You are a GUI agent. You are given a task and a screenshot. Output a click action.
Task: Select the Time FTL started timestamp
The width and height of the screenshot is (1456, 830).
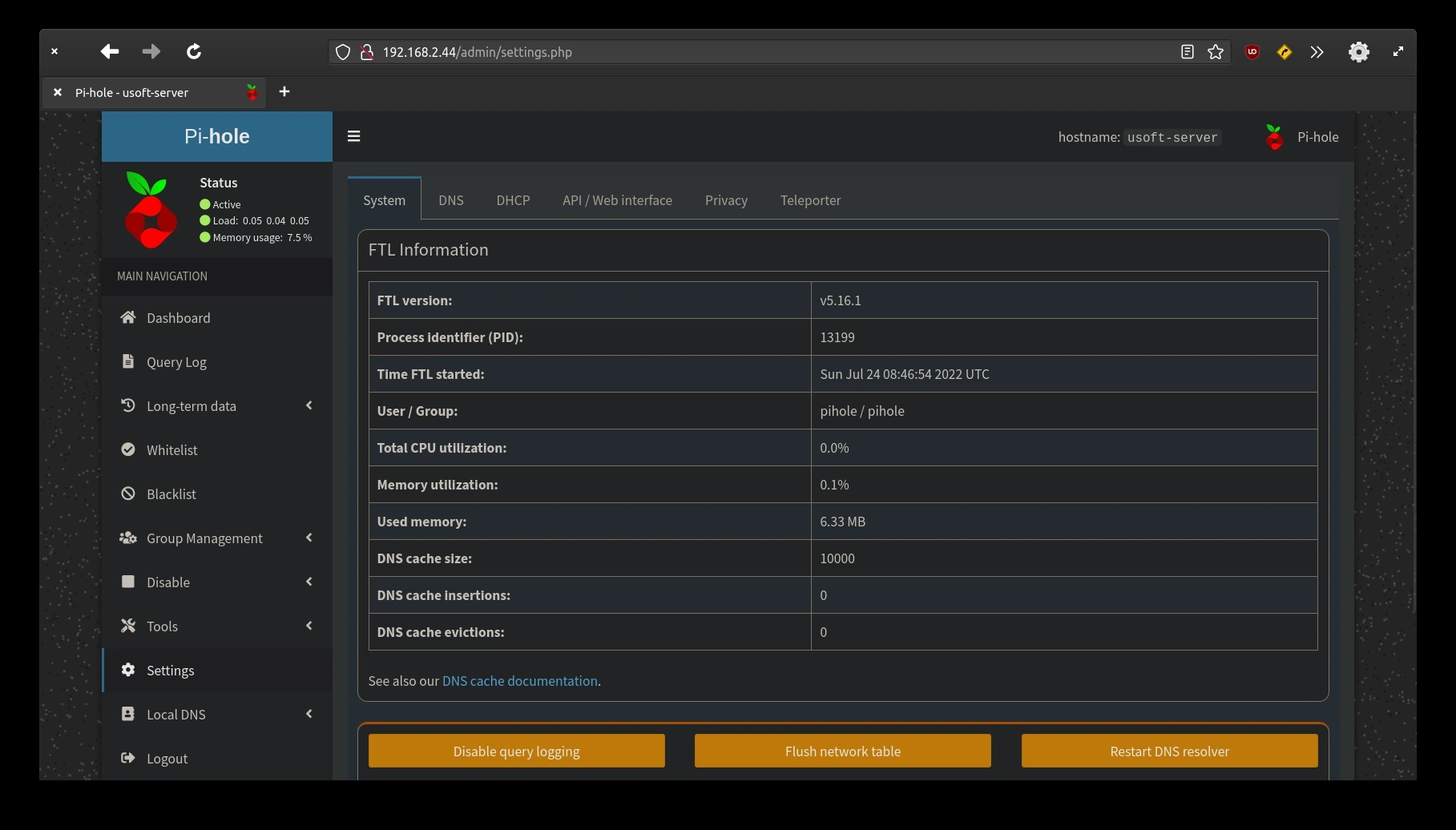(x=904, y=374)
